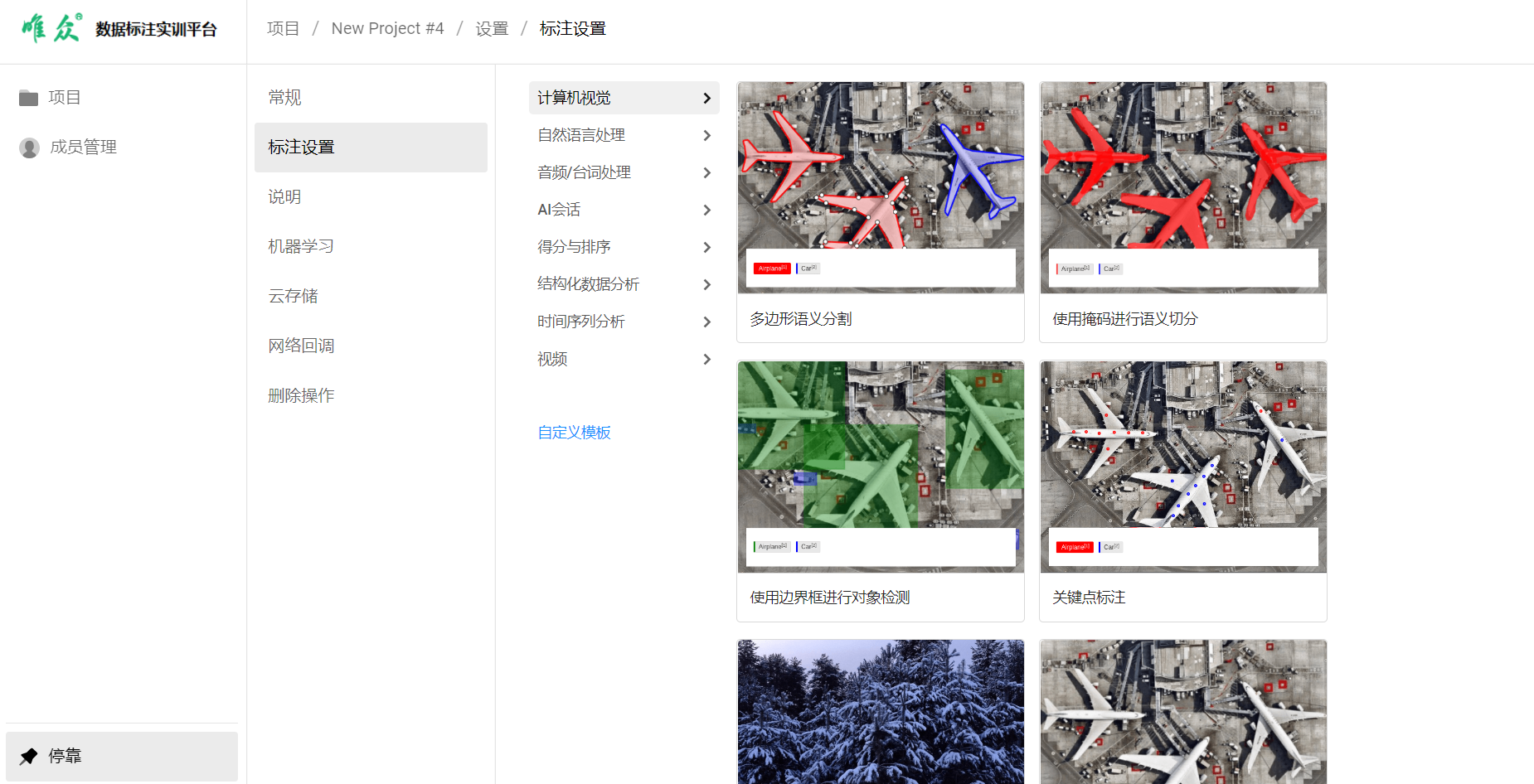Click the pin icon next to 停靠
1534x784 pixels.
tap(29, 756)
